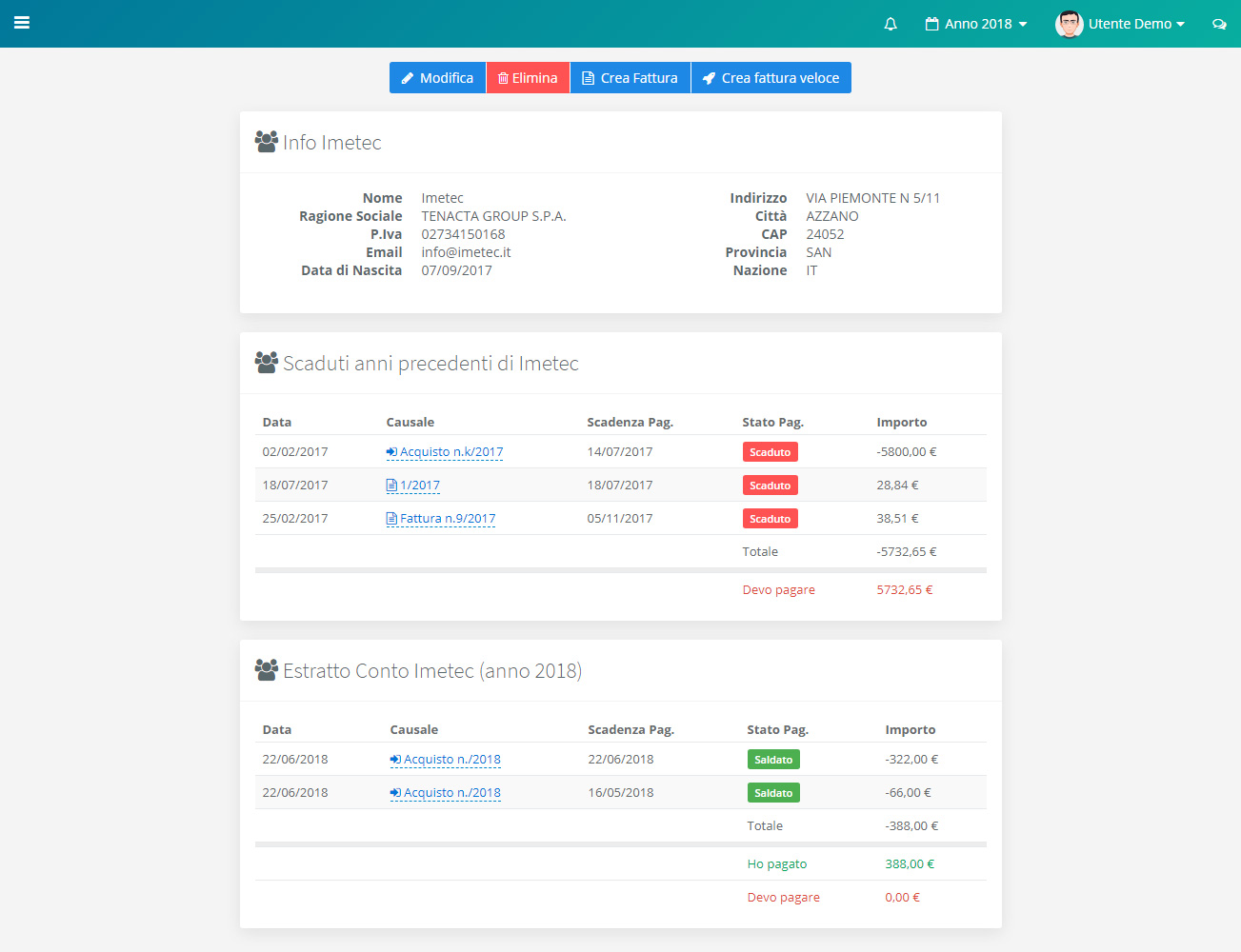Click the amount 28,84 €
This screenshot has height=952, width=1241.
(x=897, y=486)
